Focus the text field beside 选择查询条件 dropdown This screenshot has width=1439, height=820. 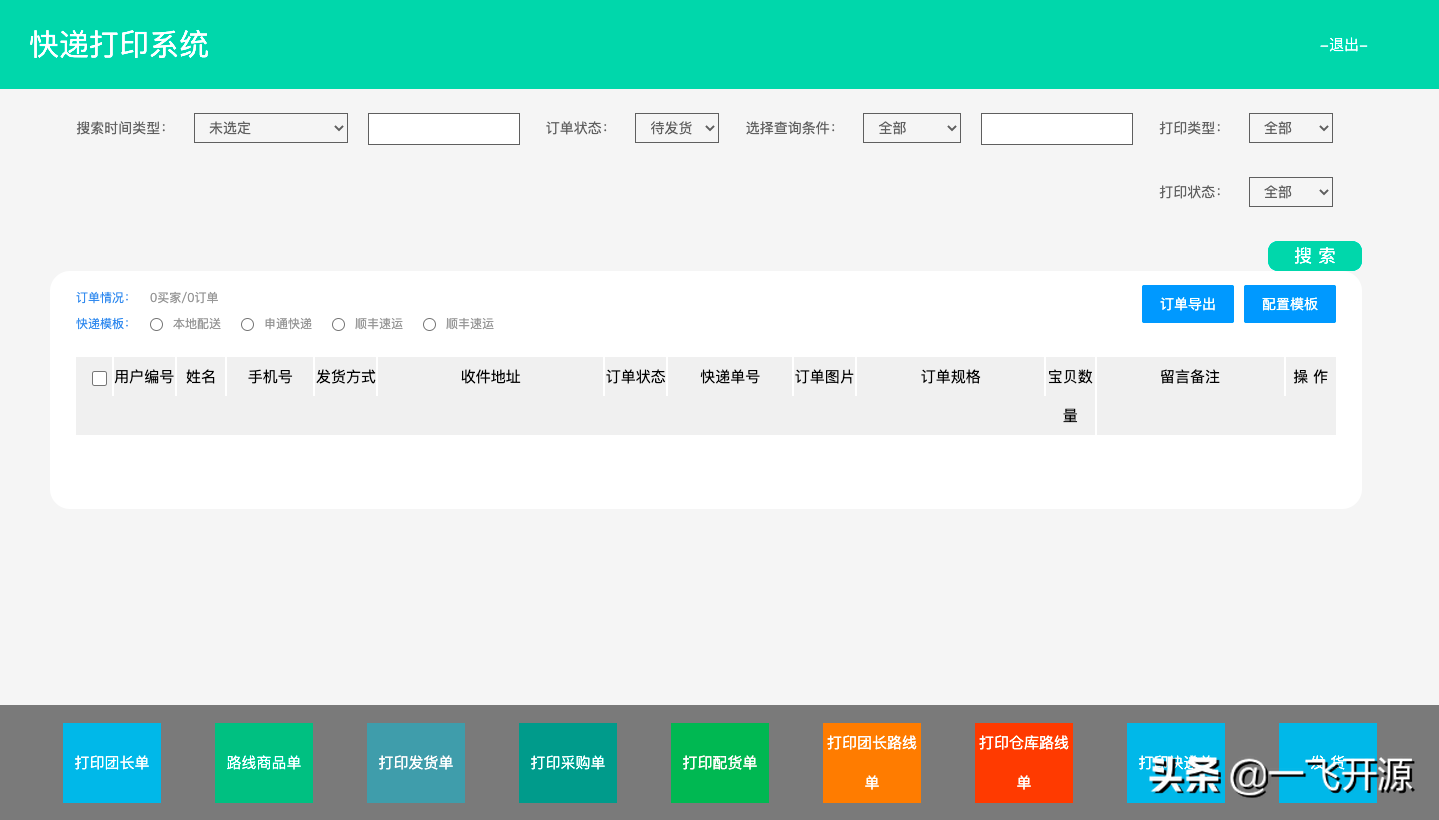tap(1057, 129)
